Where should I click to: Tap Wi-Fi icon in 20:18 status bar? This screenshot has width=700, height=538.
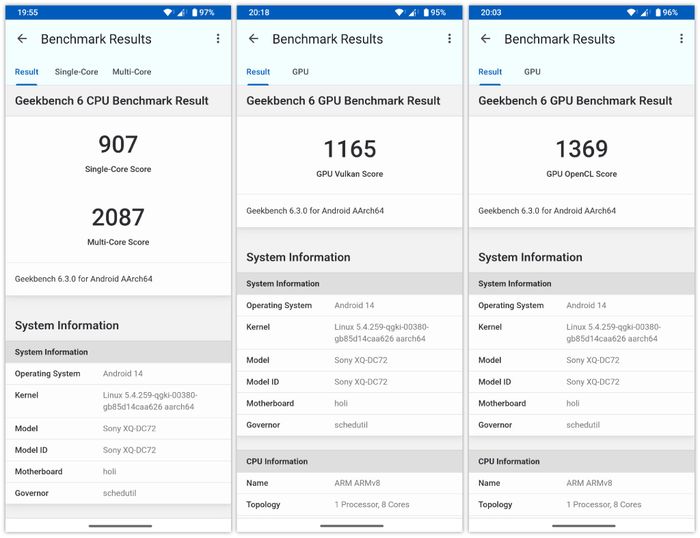pos(400,13)
